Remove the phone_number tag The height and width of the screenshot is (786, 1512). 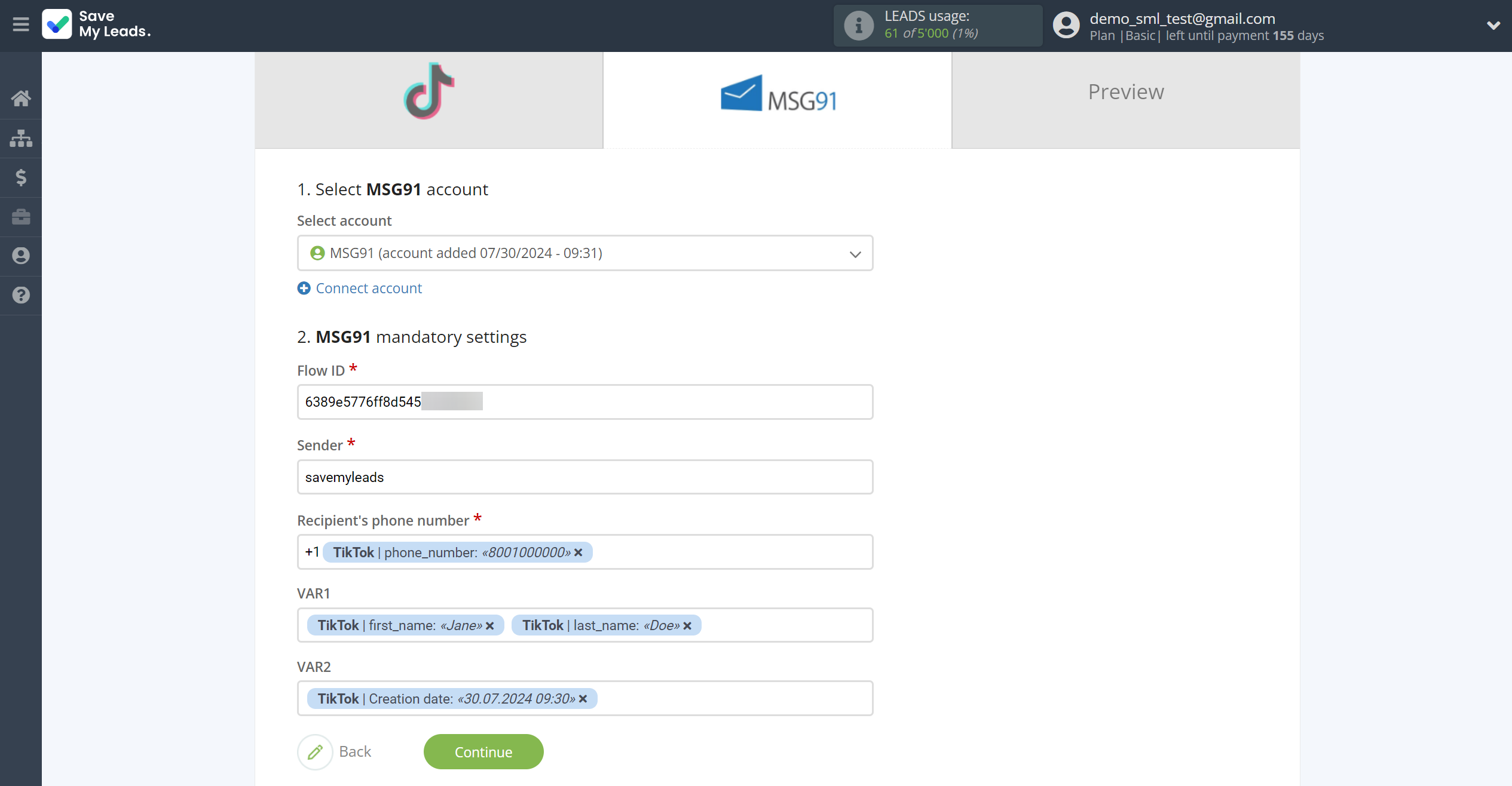(x=578, y=553)
